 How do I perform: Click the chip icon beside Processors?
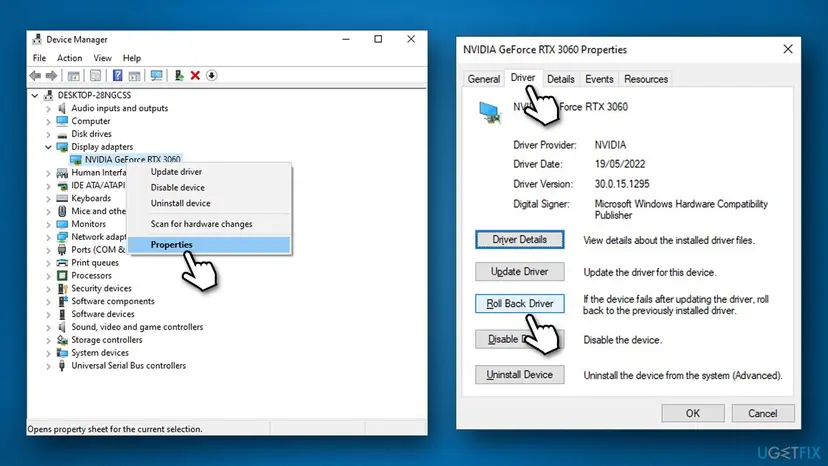pos(62,275)
